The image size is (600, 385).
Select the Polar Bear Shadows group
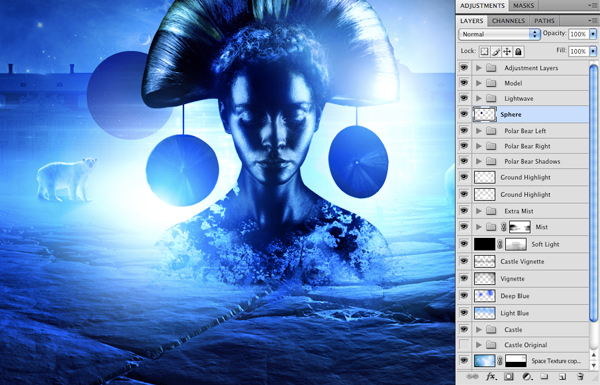[523, 161]
